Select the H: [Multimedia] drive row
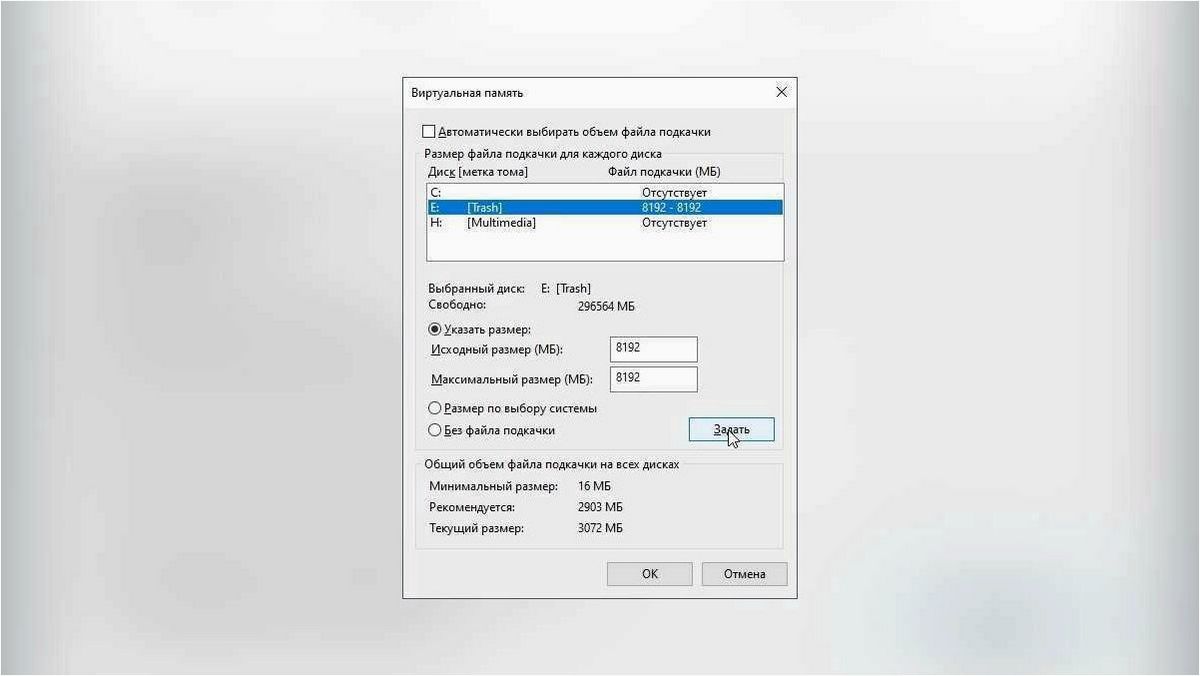The height and width of the screenshot is (676, 1200). (604, 223)
